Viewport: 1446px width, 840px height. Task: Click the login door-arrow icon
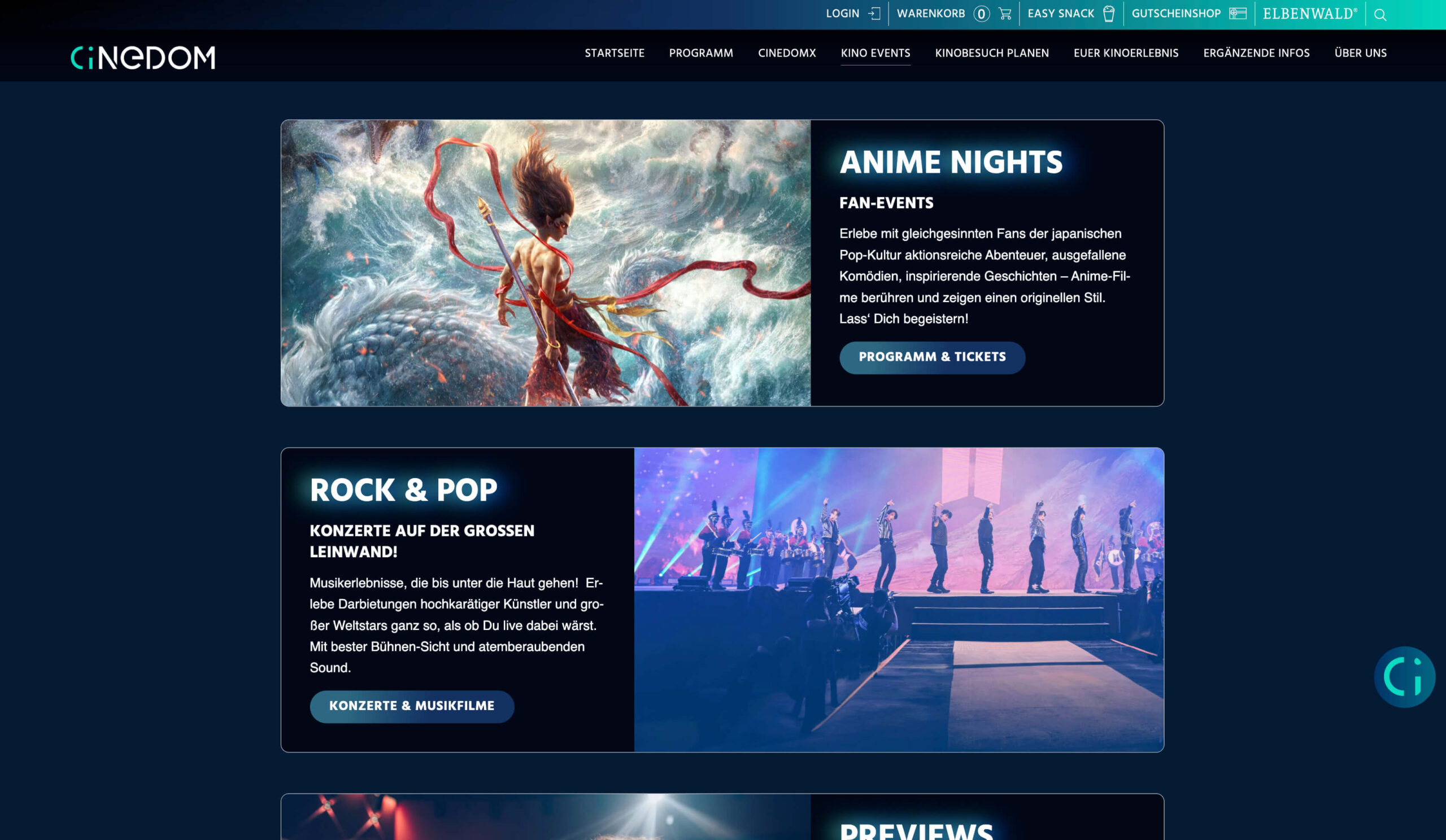tap(874, 14)
